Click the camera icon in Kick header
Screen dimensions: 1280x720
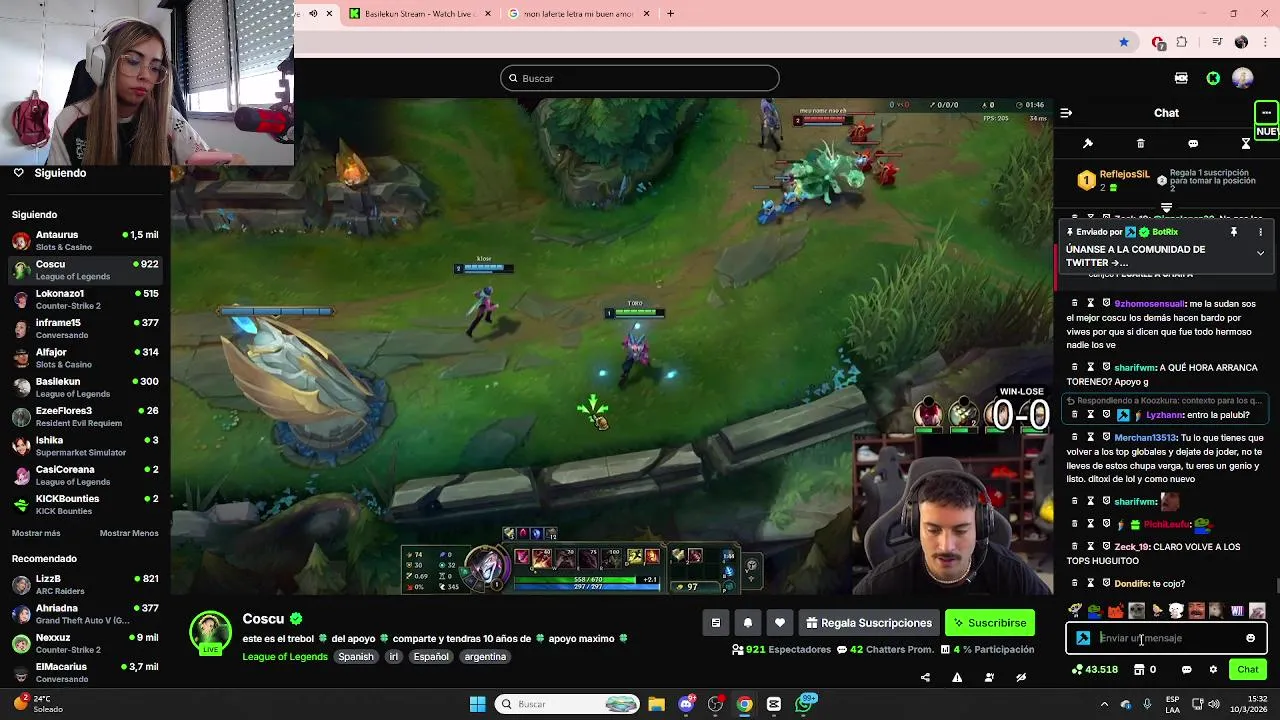(x=1181, y=78)
